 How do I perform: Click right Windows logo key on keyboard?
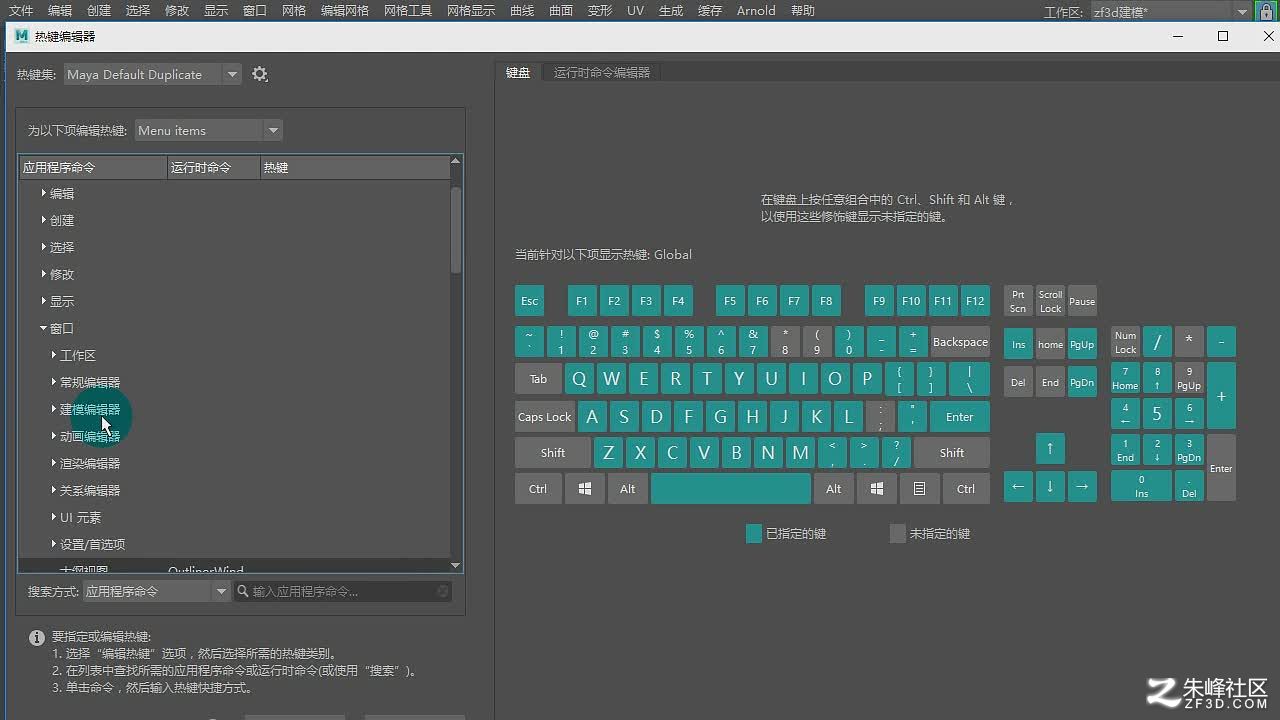(877, 489)
